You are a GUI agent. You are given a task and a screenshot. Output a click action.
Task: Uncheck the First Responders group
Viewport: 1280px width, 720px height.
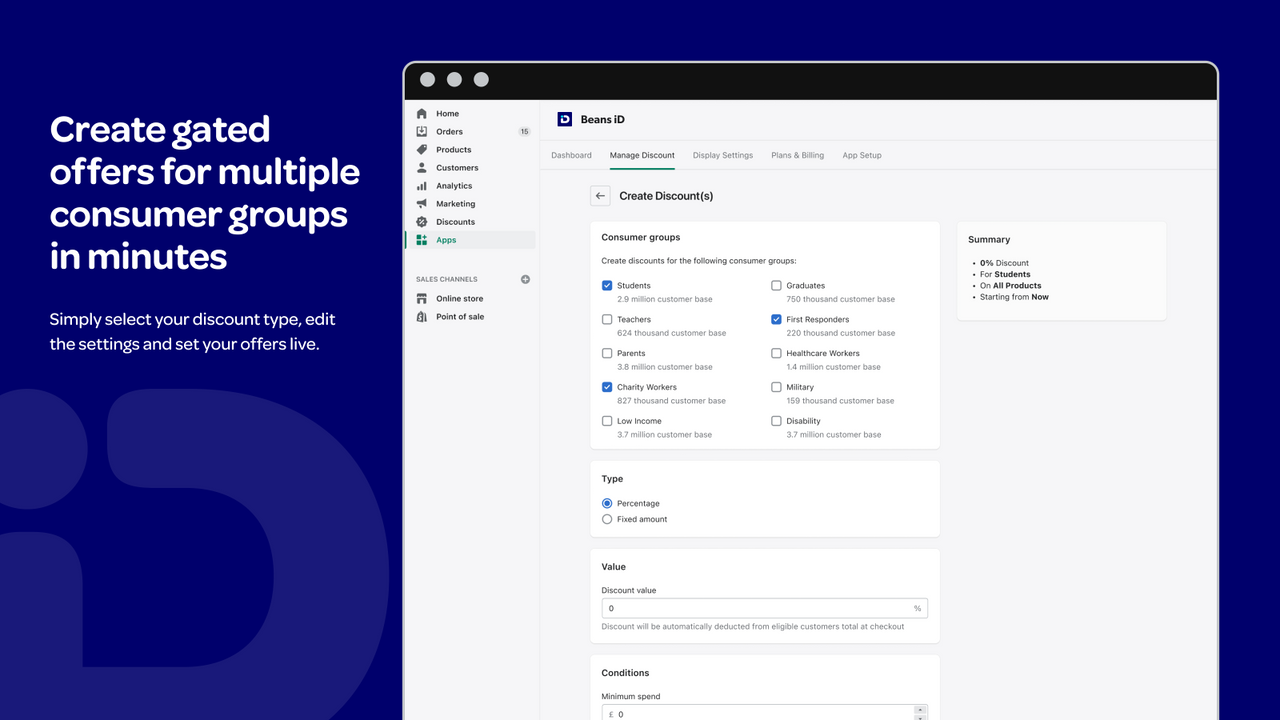(776, 320)
